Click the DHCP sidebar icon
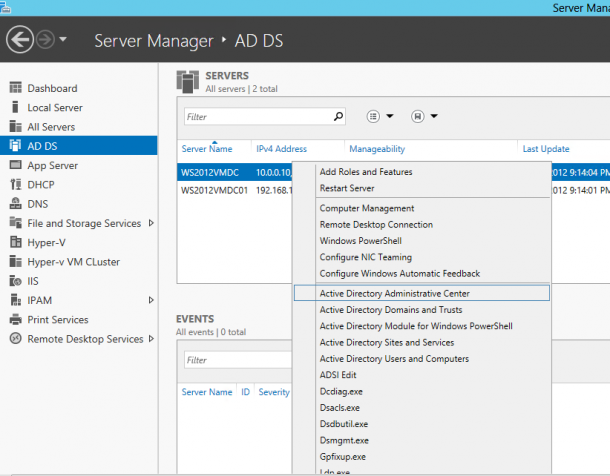 pyautogui.click(x=16, y=184)
